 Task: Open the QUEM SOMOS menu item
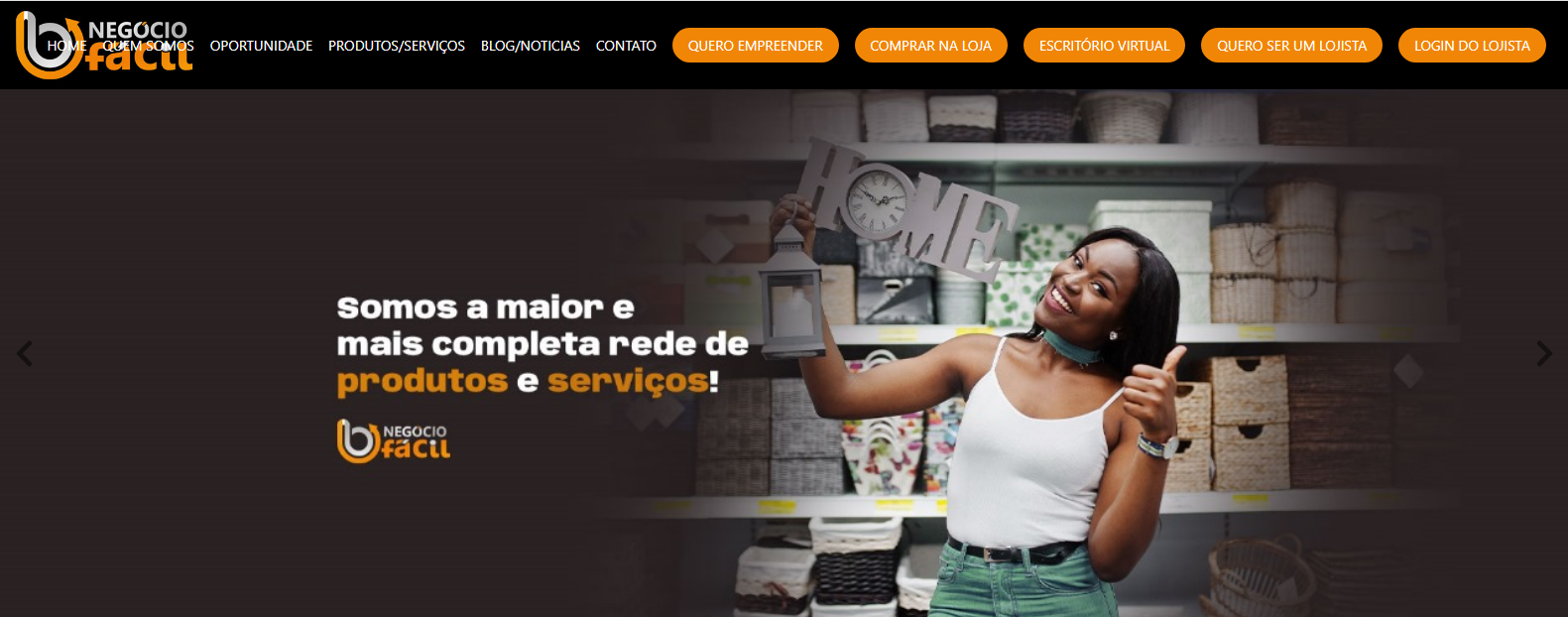pos(149,46)
